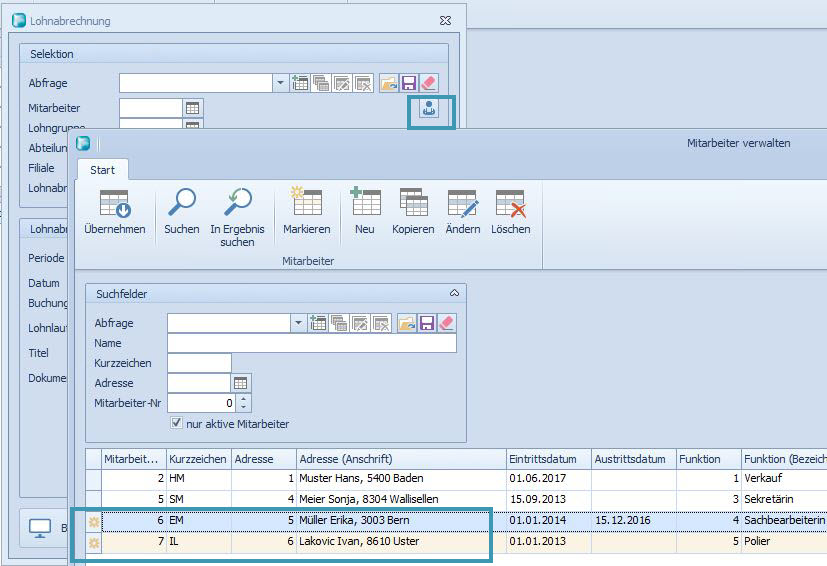
Task: Increase Mitarbeiter-Nr with the up arrow
Action: click(245, 399)
